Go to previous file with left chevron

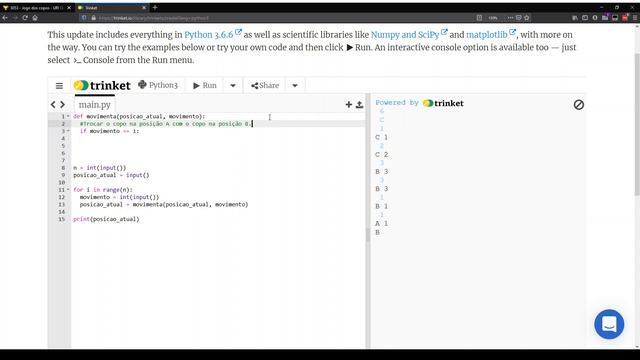click(x=53, y=104)
